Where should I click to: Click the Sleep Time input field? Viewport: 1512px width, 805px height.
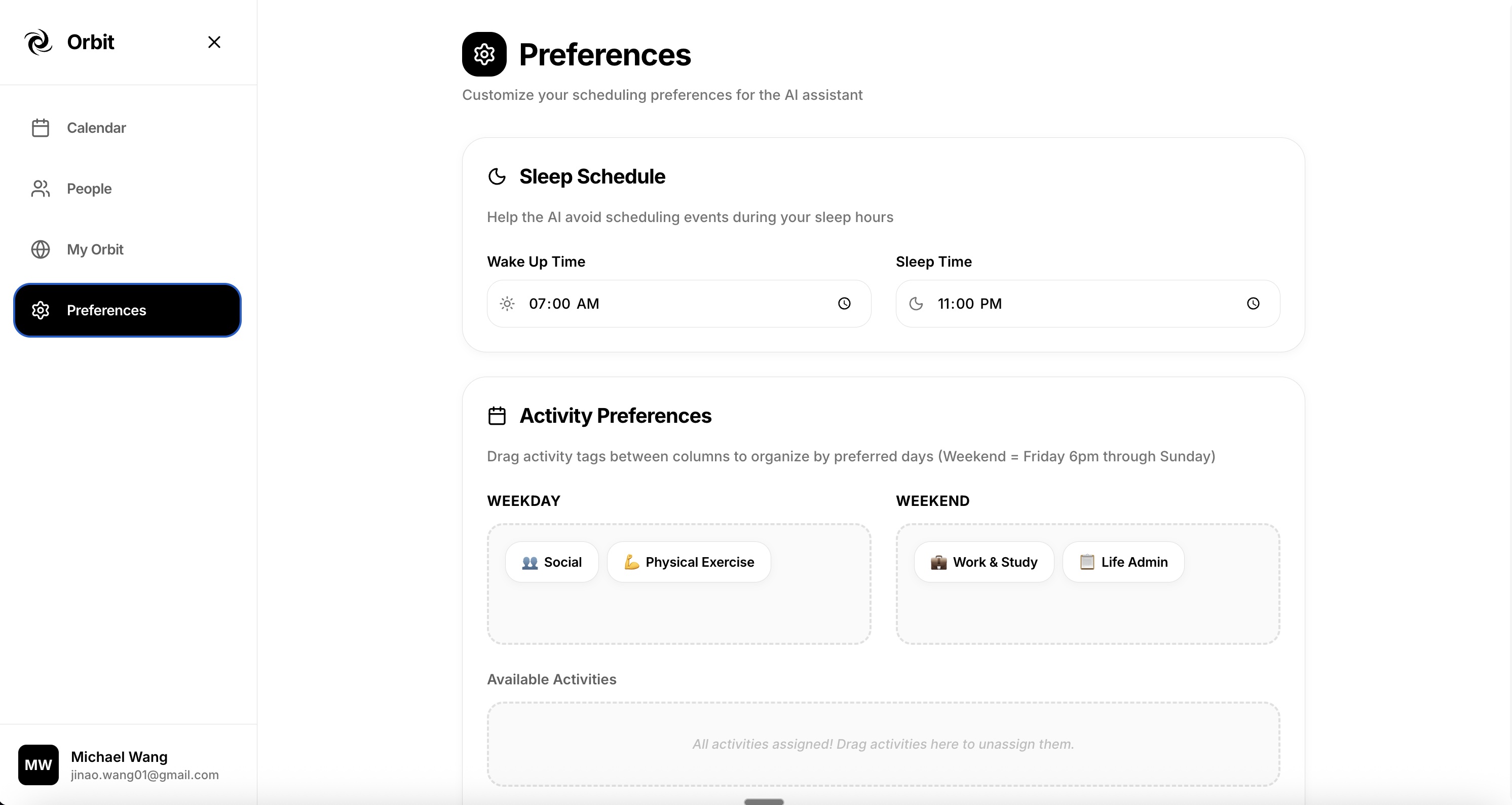pyautogui.click(x=1086, y=304)
